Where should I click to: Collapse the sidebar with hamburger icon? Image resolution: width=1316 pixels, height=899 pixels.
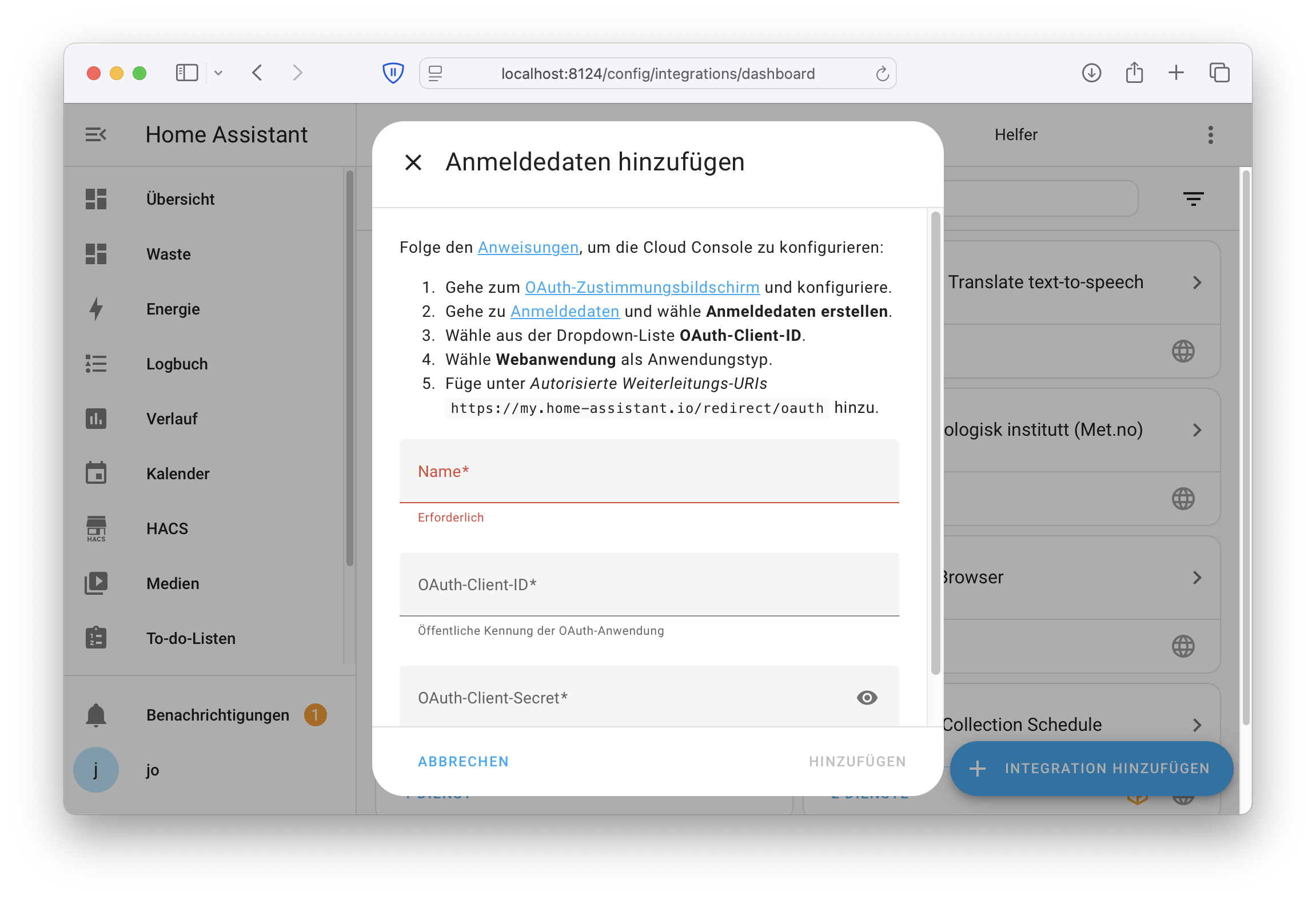tap(96, 135)
